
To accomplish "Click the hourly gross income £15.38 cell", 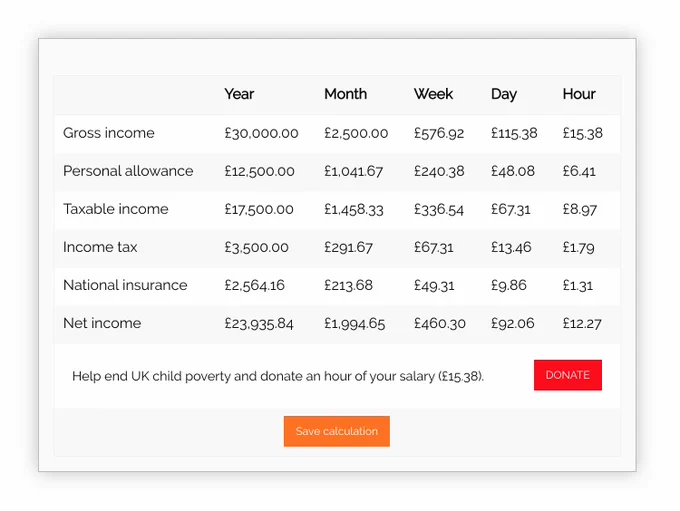I will 582,133.
